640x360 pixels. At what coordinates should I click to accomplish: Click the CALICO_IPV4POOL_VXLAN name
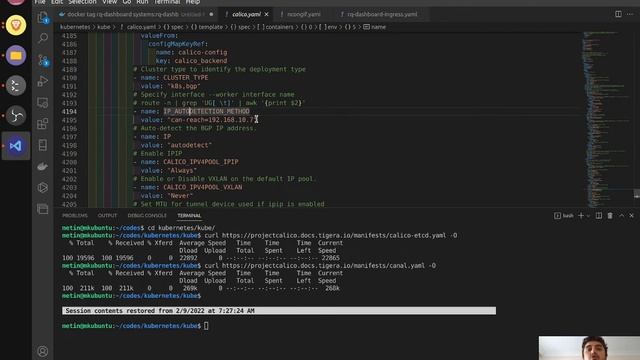tap(202, 187)
